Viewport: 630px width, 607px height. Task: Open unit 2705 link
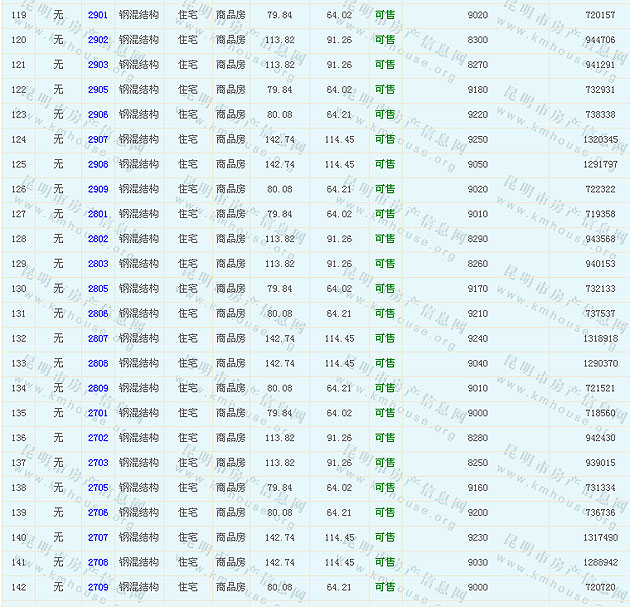(x=97, y=488)
